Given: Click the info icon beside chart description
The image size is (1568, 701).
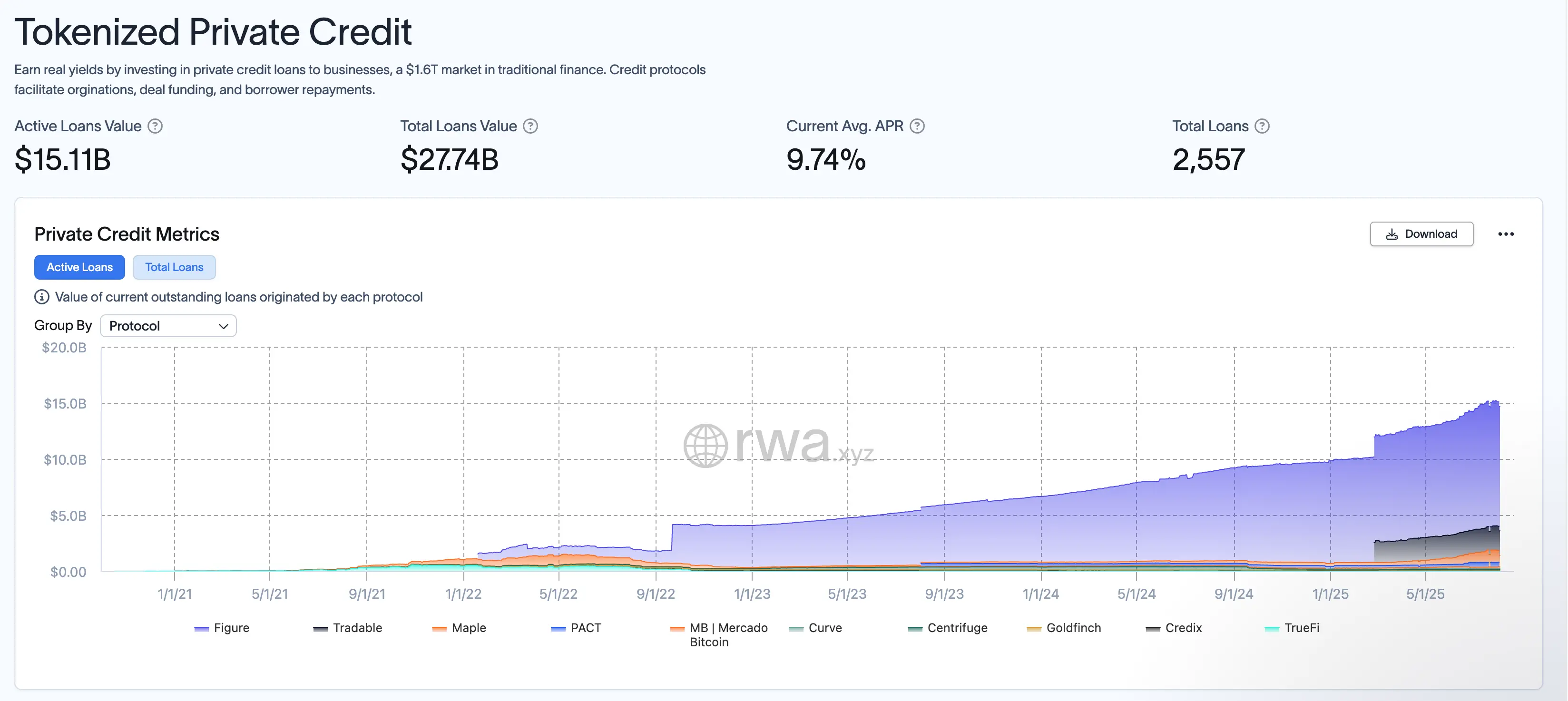Looking at the screenshot, I should [41, 297].
